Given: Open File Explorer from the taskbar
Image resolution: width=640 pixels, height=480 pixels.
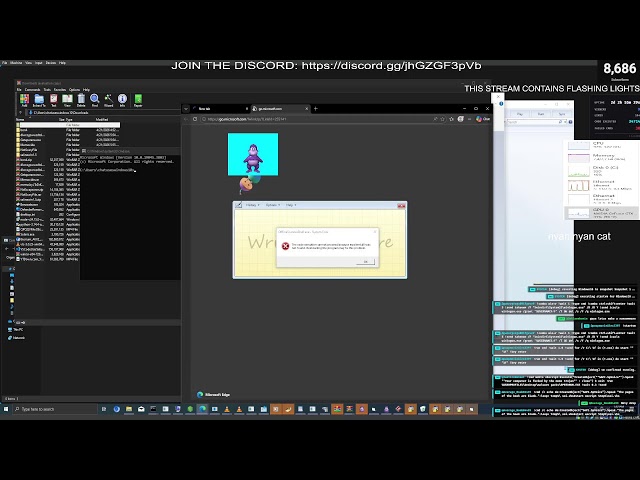Looking at the screenshot, I should 129,409.
